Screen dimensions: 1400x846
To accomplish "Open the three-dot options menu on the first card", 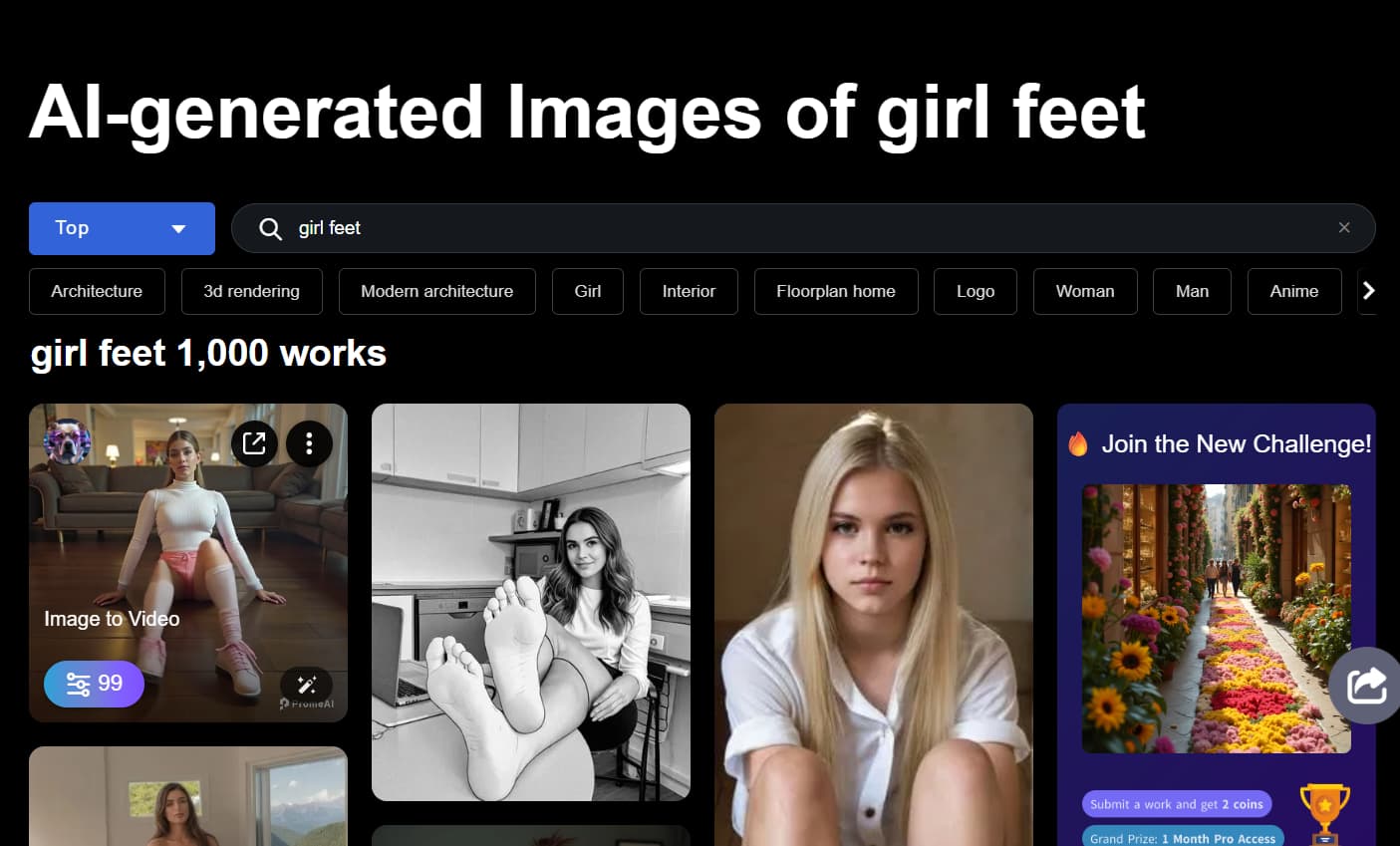I will tap(309, 443).
